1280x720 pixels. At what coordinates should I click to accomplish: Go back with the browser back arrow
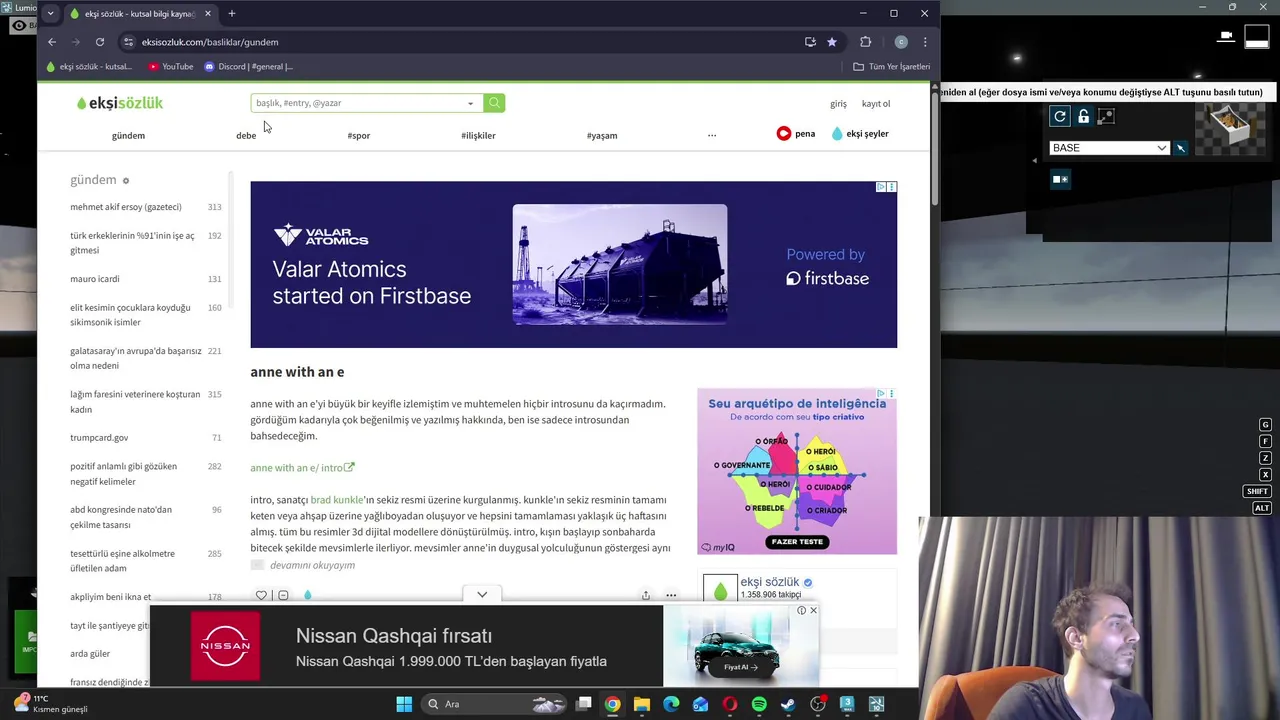(52, 42)
